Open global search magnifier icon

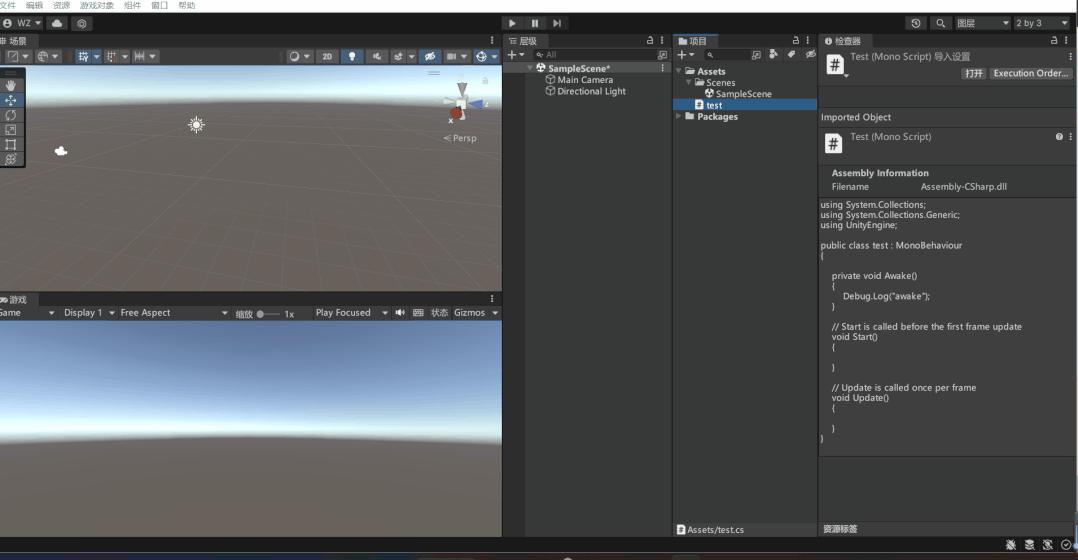940,23
